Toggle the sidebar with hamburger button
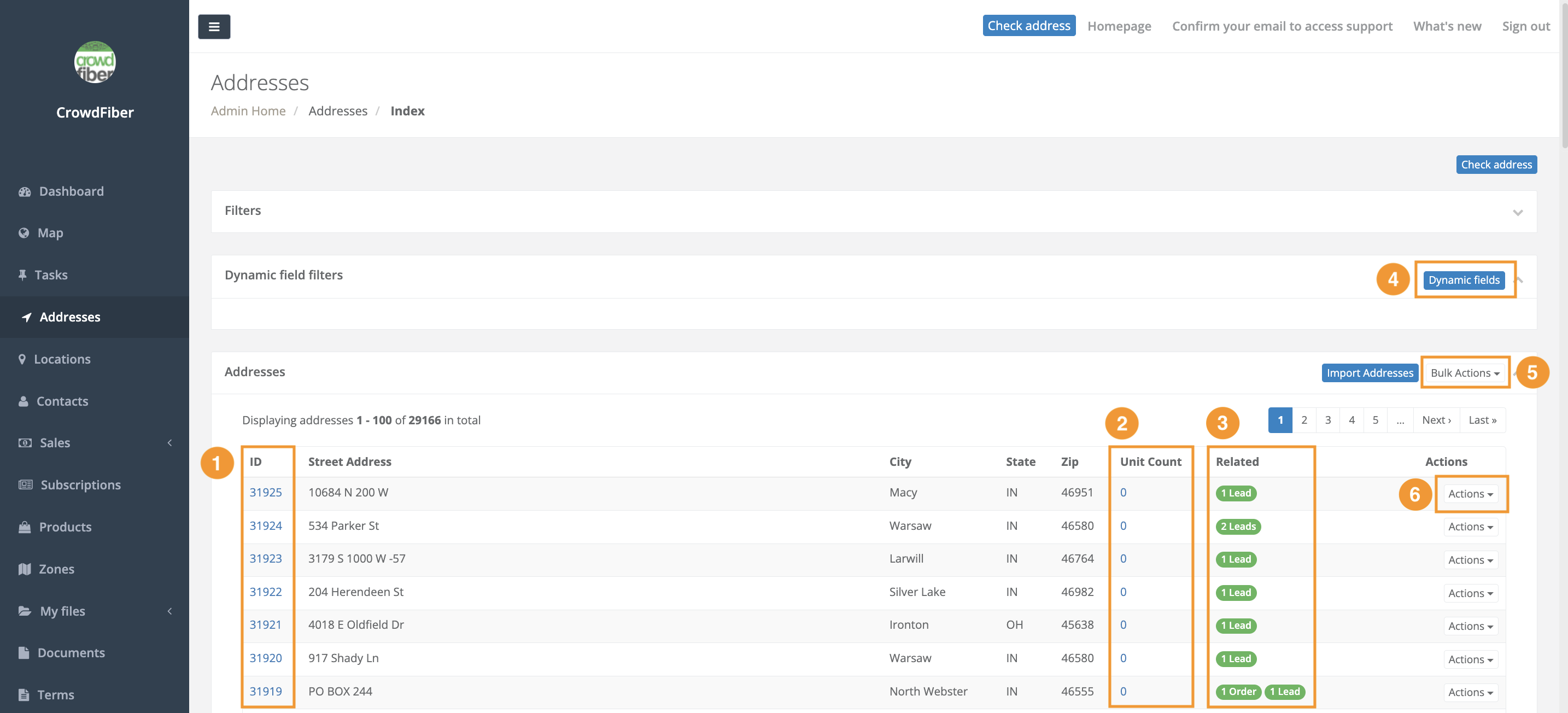The image size is (1568, 713). 214,26
